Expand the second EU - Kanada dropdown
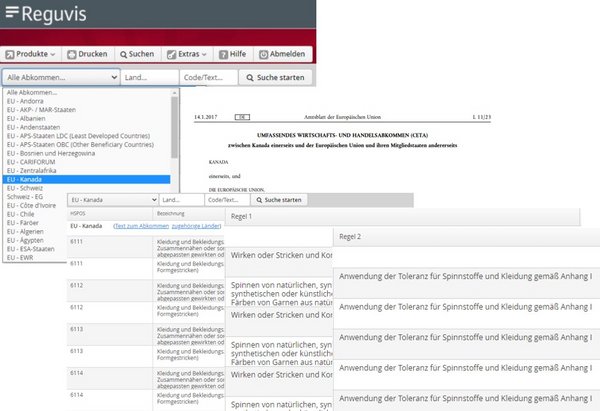Image resolution: width=600 pixels, height=411 pixels. click(113, 200)
